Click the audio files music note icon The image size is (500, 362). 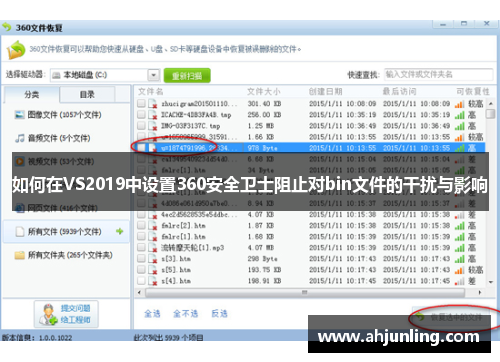(20, 138)
